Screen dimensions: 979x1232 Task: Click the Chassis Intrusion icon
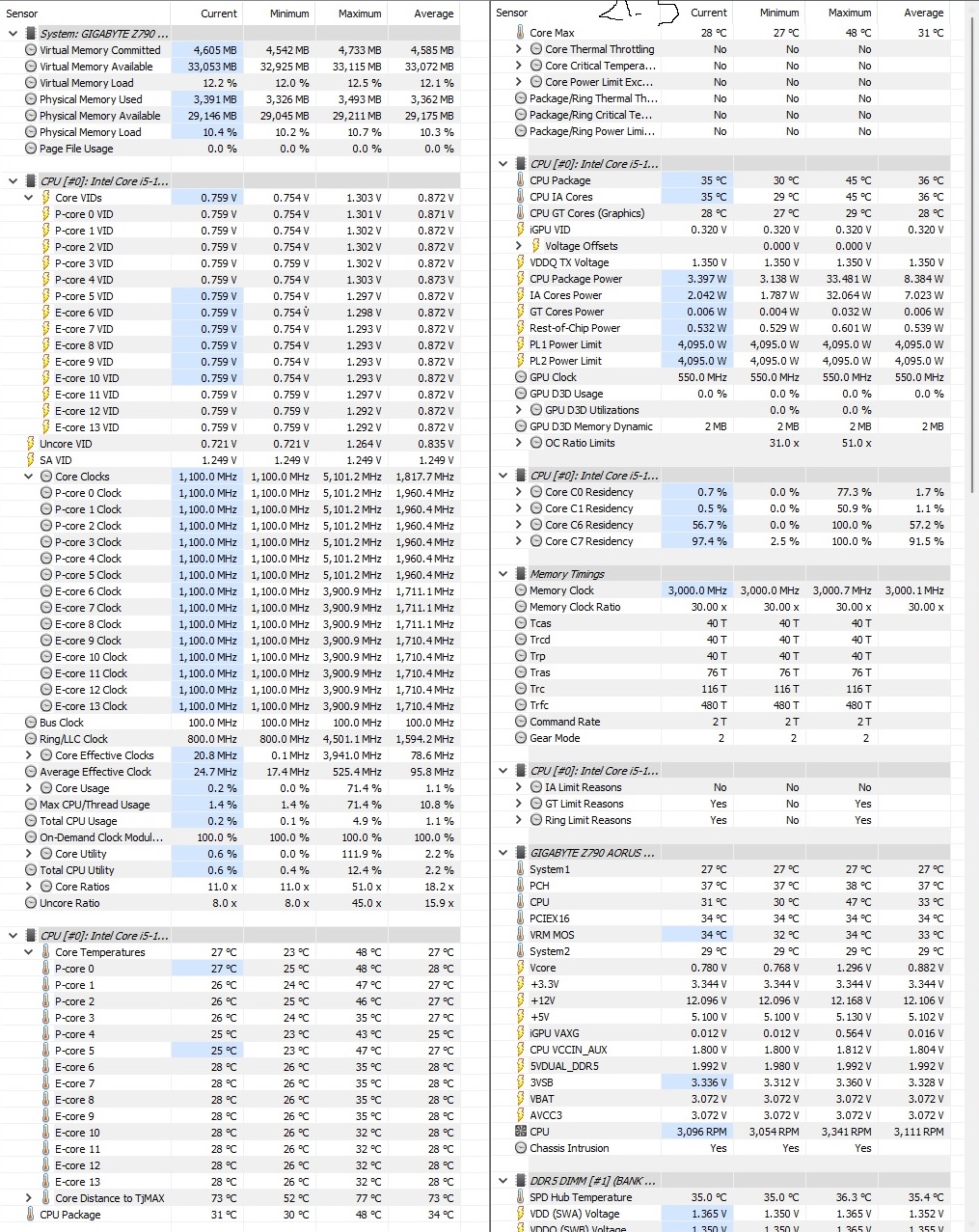point(521,1148)
